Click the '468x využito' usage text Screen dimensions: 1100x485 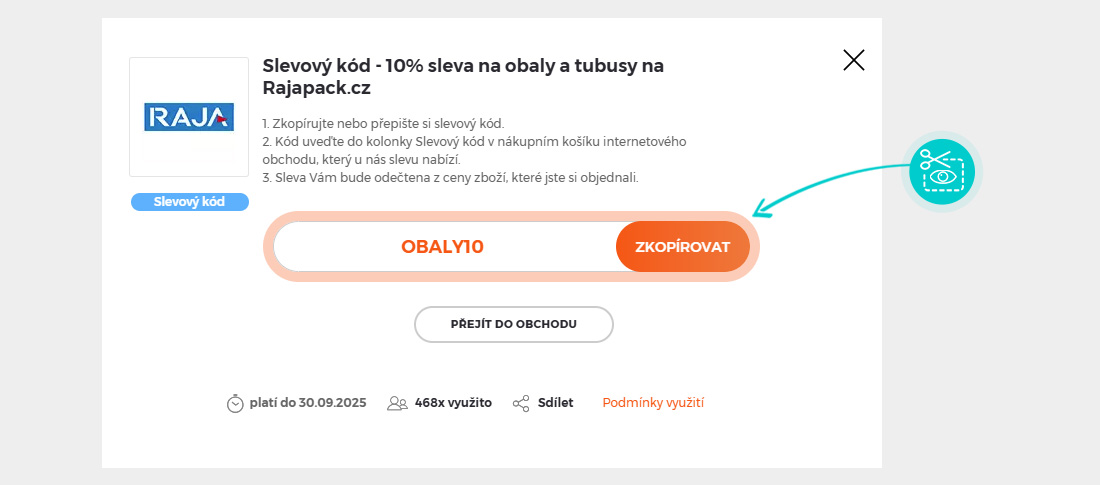(x=453, y=403)
